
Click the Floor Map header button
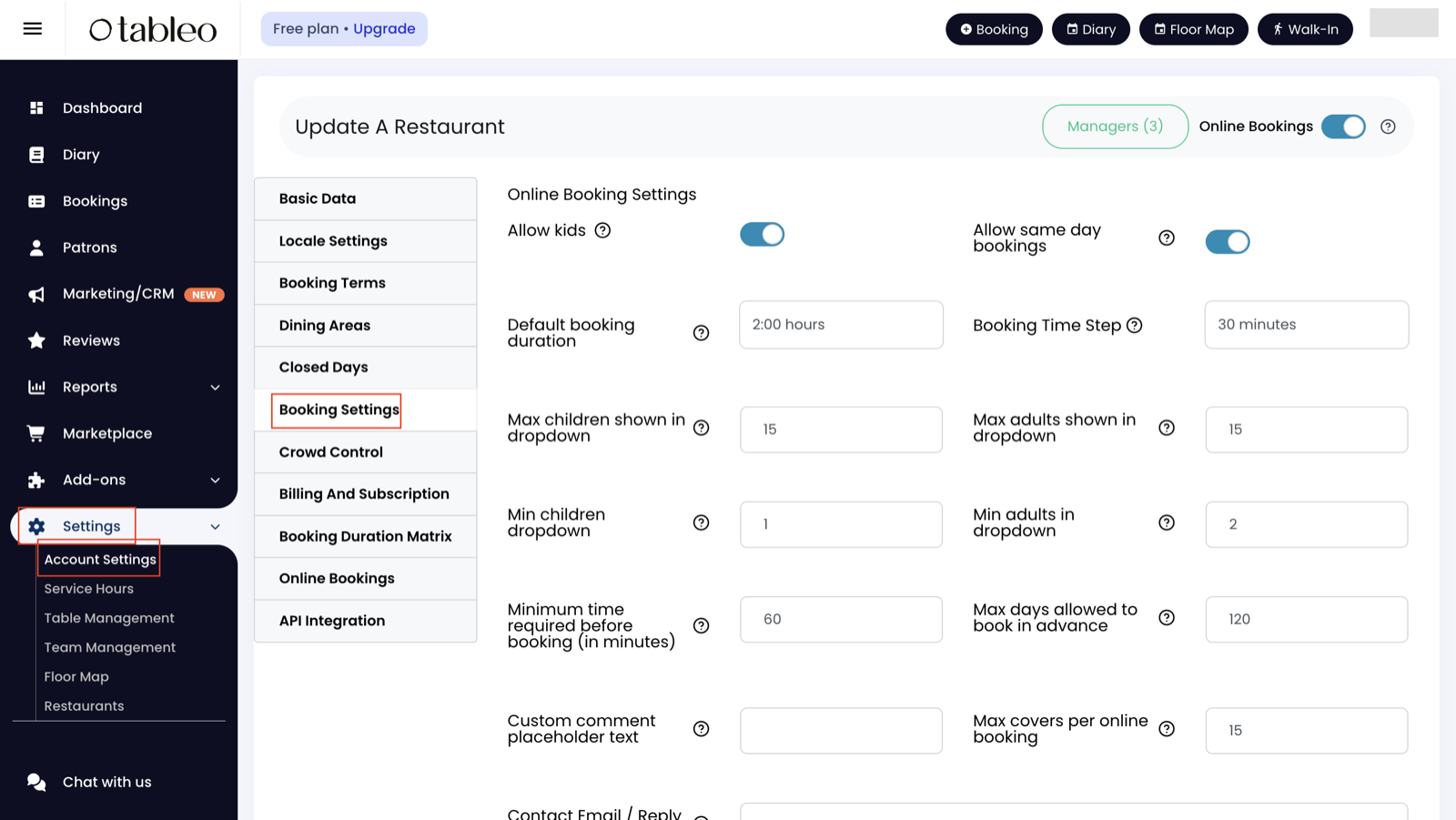(x=1194, y=29)
